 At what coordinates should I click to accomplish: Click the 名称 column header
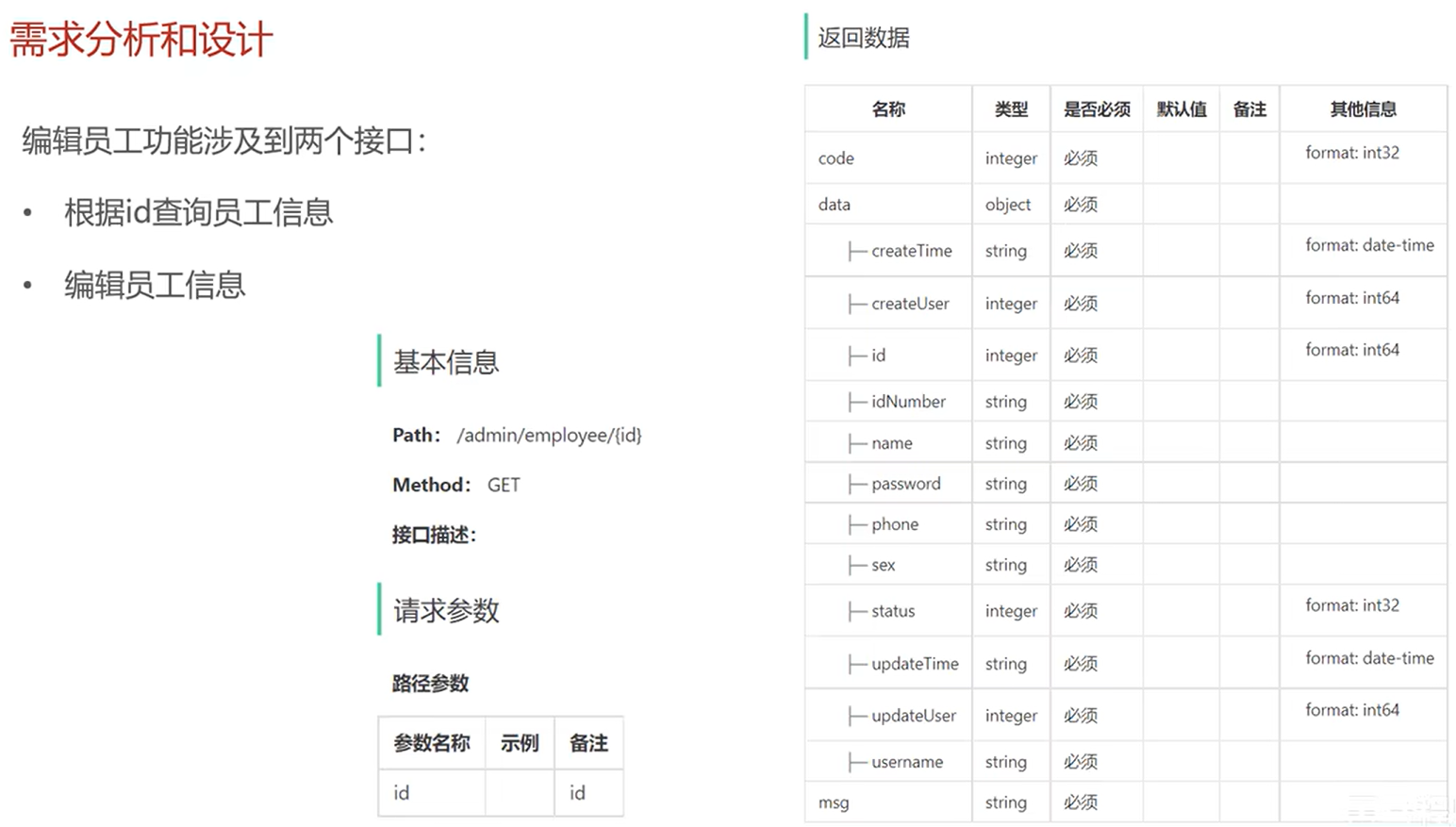point(888,109)
